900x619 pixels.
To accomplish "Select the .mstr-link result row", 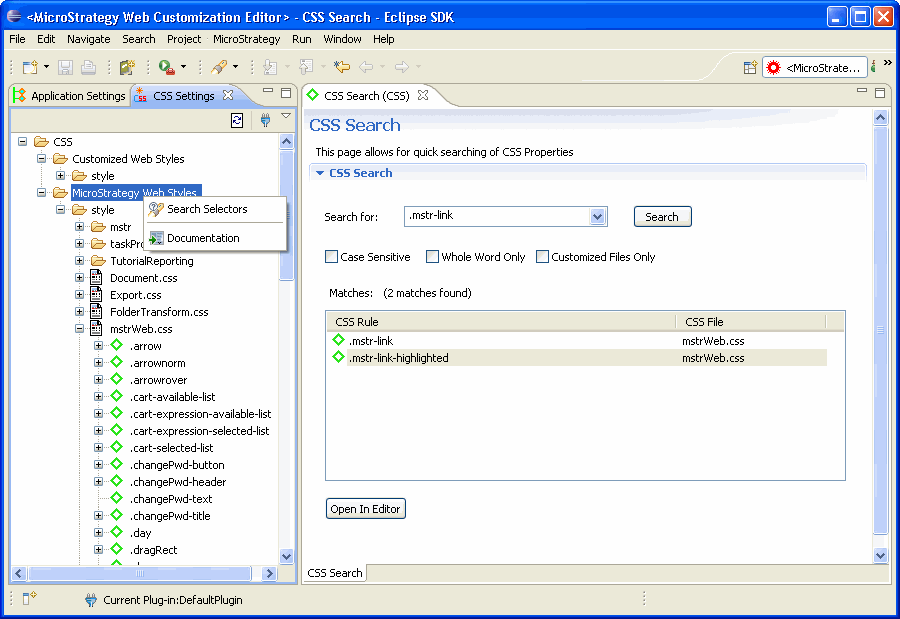I will click(577, 341).
